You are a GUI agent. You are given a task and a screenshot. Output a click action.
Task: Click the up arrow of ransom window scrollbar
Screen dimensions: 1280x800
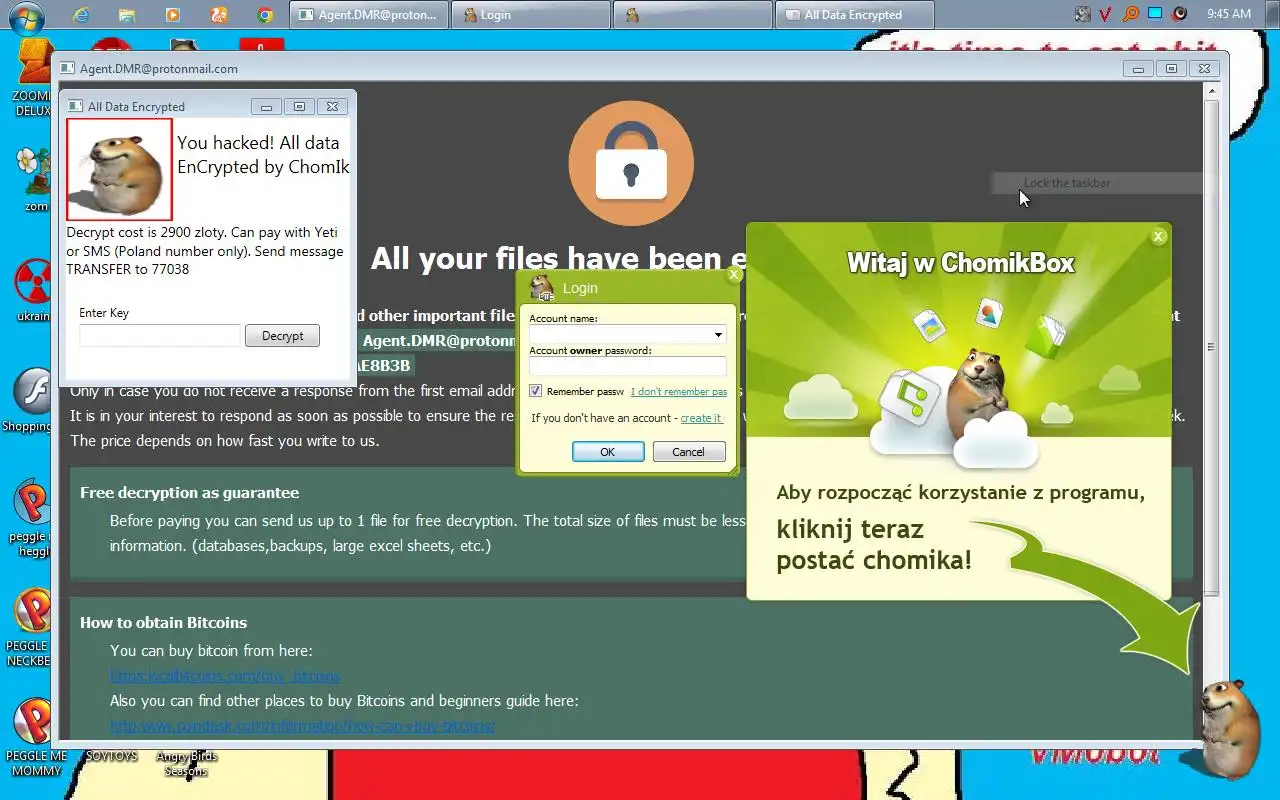[1212, 91]
